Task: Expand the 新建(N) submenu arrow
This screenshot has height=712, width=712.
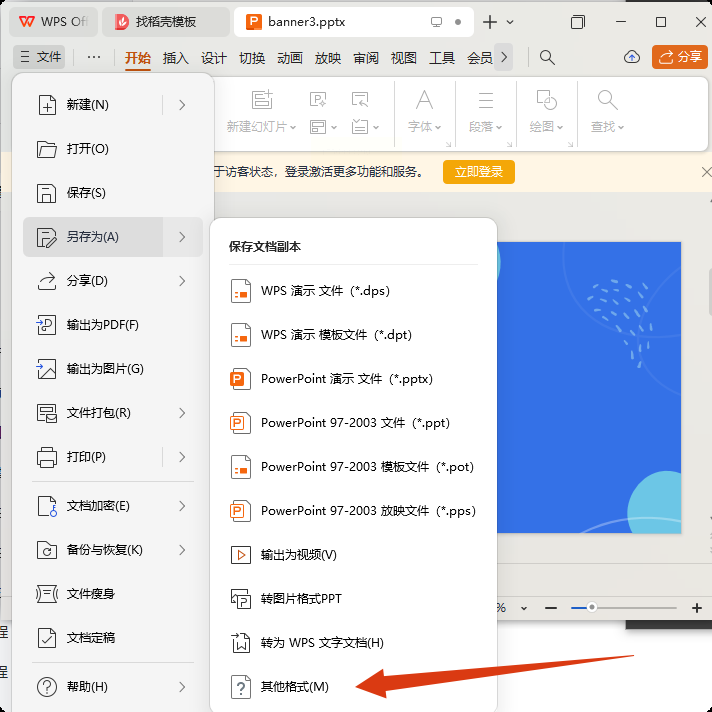Action: click(x=183, y=105)
